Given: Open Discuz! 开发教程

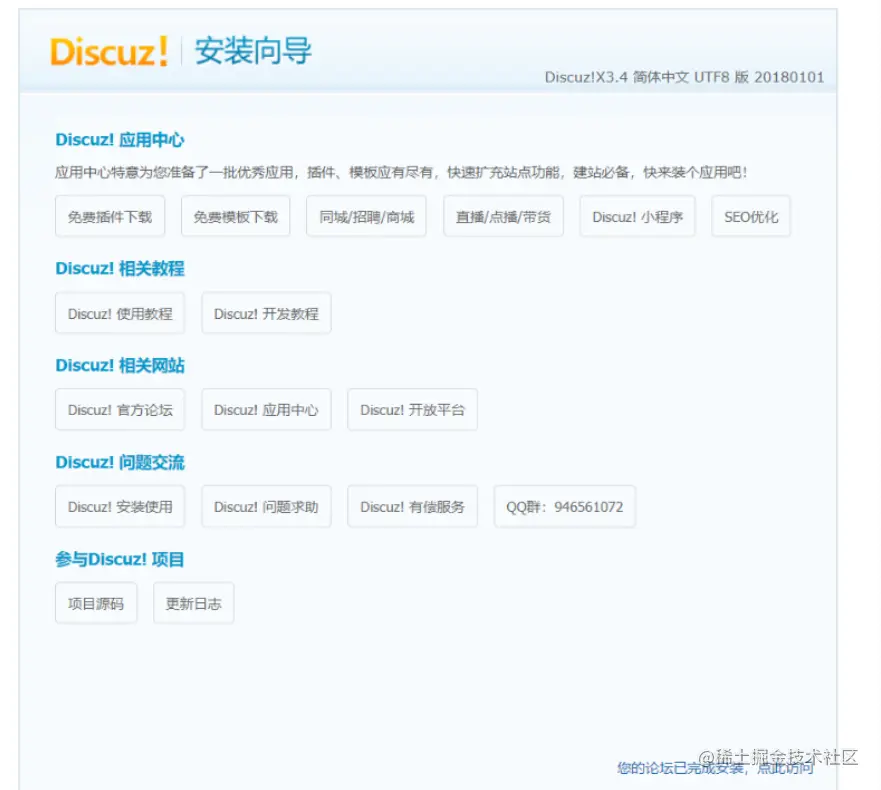Looking at the screenshot, I should pyautogui.click(x=266, y=313).
